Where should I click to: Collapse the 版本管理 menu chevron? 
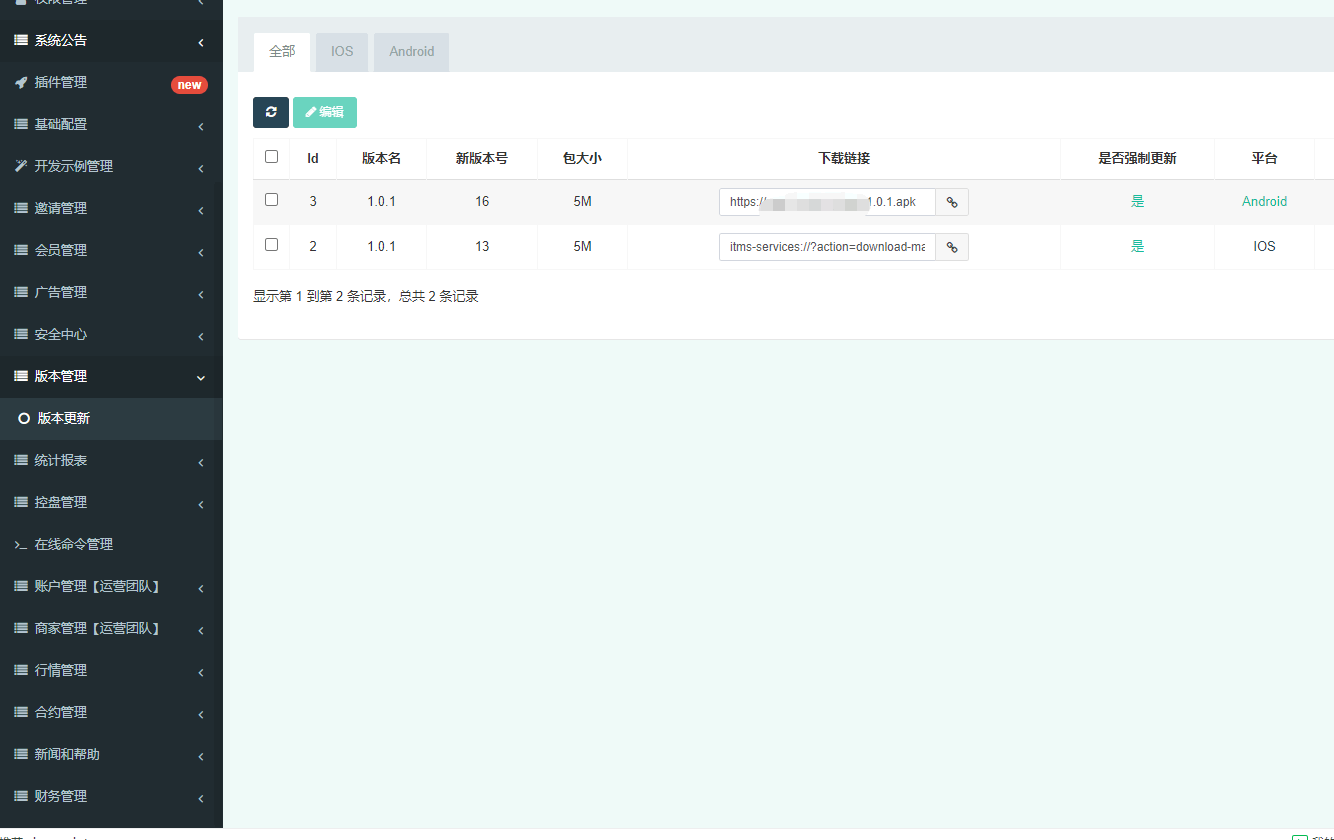201,377
